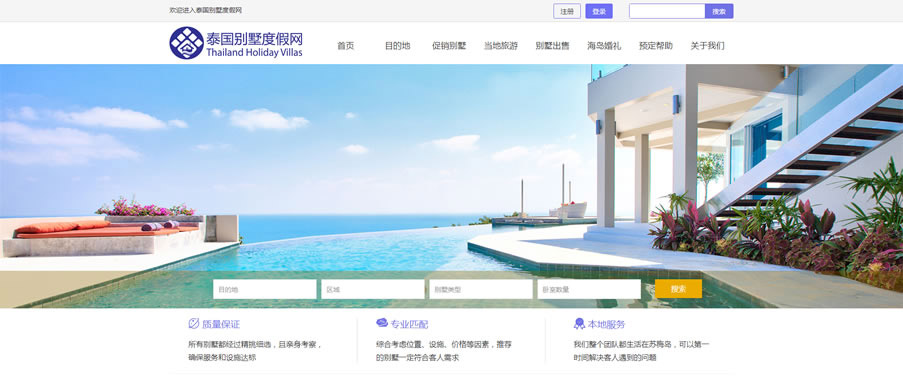Select 别墅出售 villas for sale menu
This screenshot has height=378, width=903.
pyautogui.click(x=552, y=46)
